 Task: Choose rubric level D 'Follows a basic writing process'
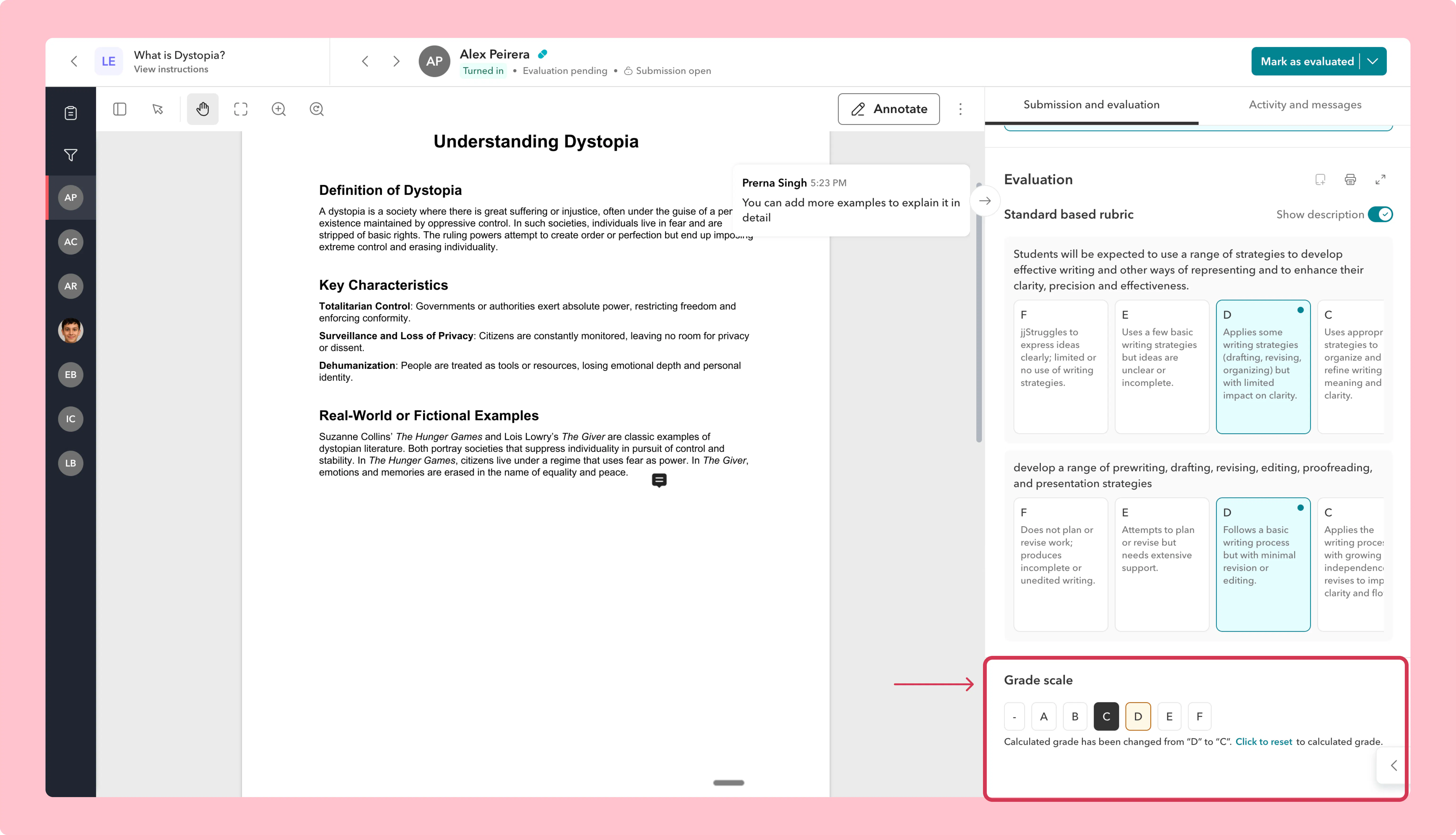pos(1263,564)
